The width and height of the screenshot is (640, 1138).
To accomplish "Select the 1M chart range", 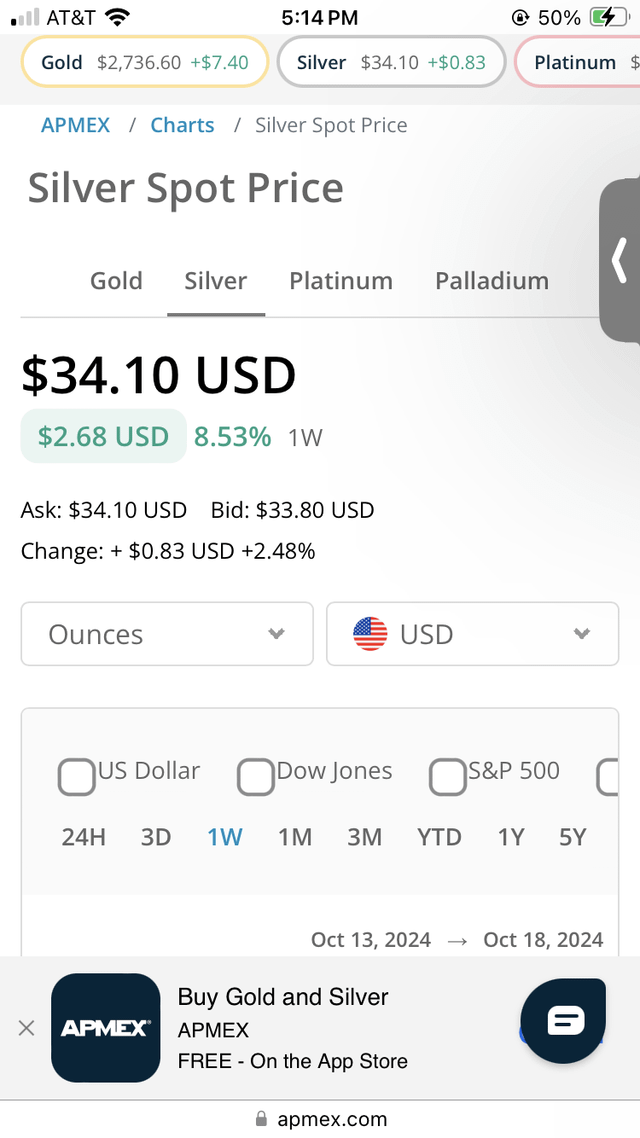I will (295, 837).
